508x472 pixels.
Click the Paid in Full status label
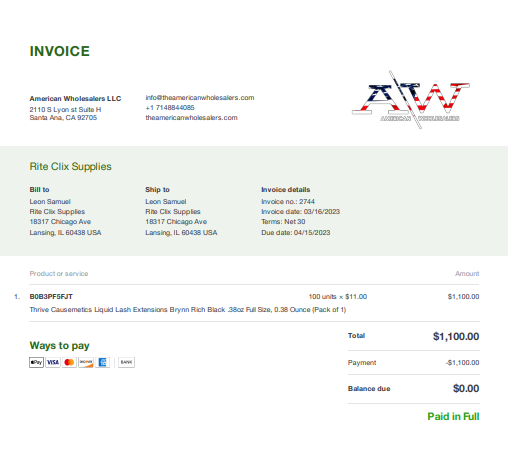click(453, 416)
